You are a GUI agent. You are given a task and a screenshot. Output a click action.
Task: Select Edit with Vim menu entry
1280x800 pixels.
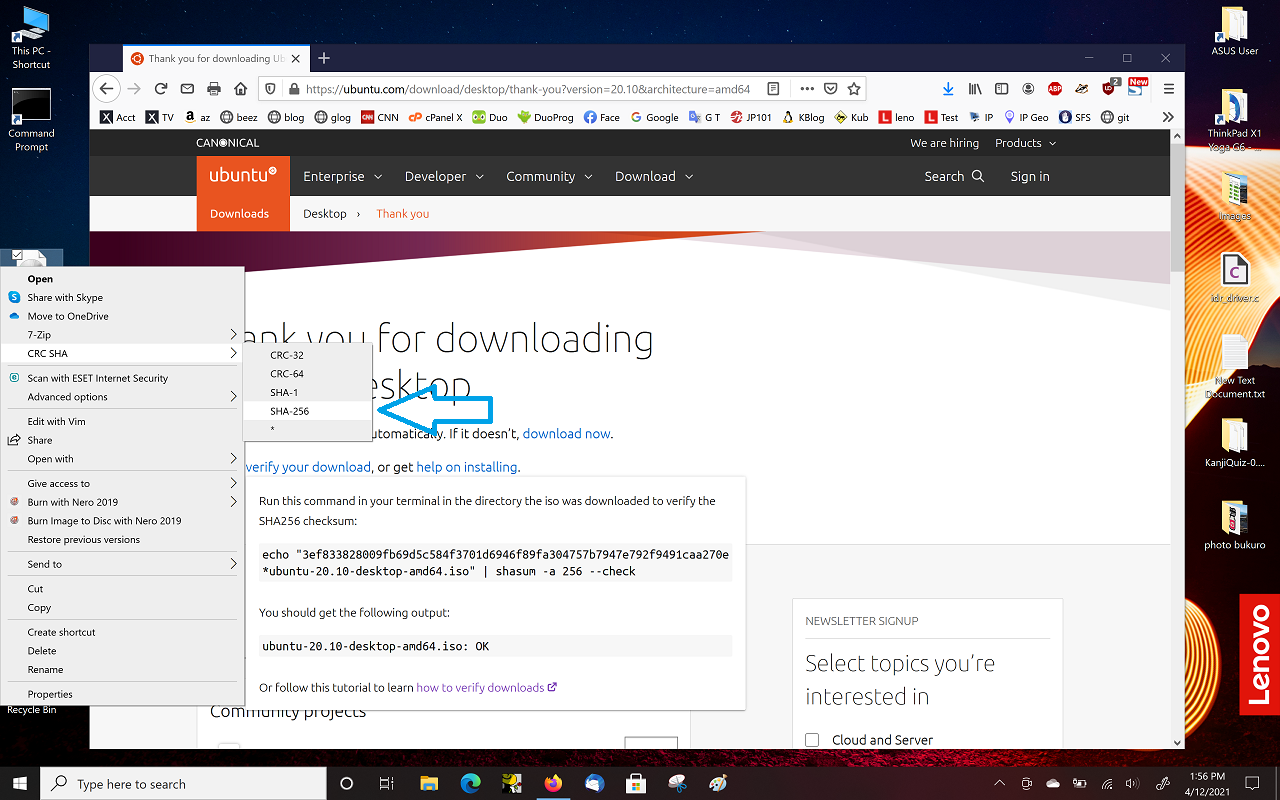[123, 421]
